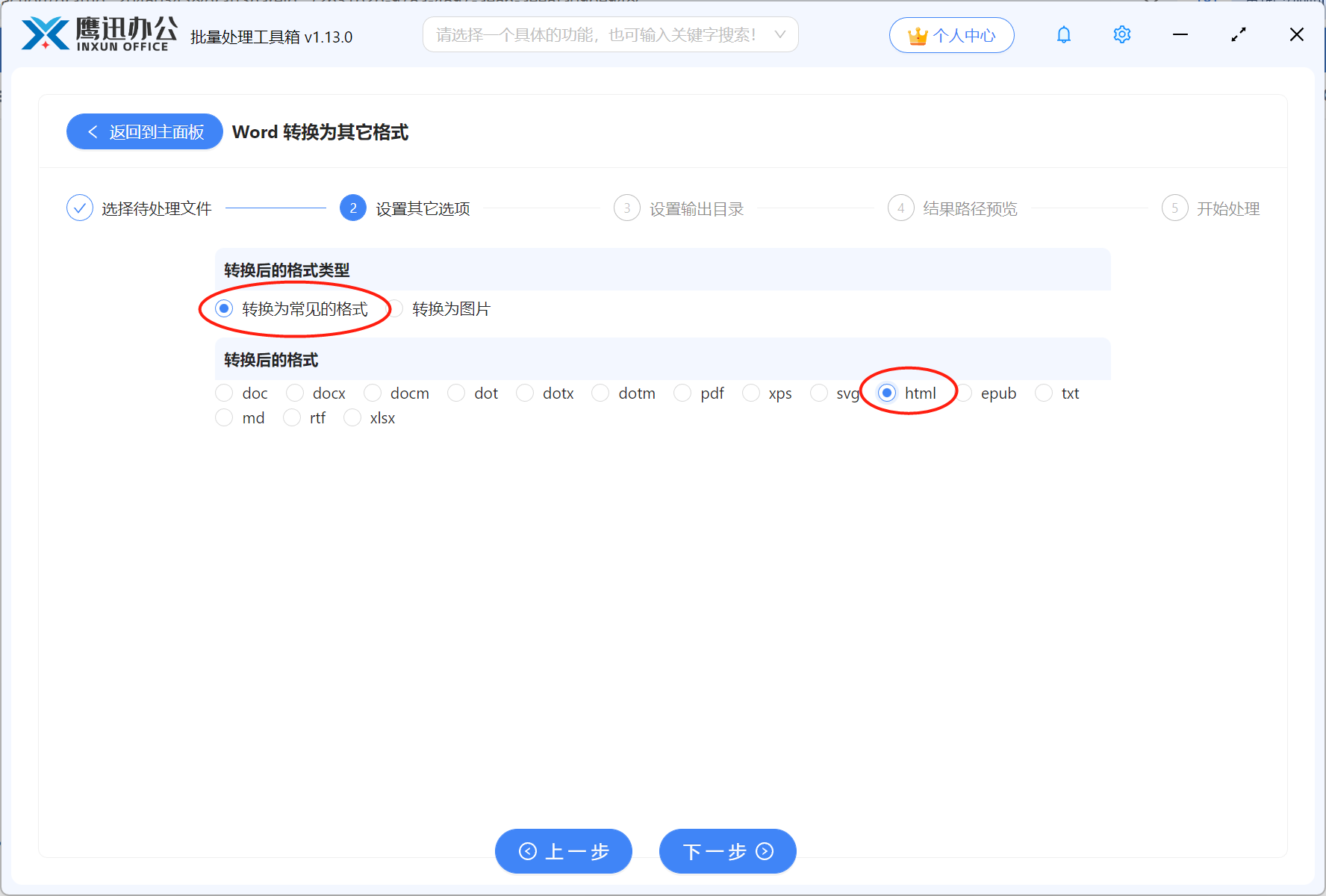The width and height of the screenshot is (1326, 896).
Task: Click the fullscreen expand icon
Action: pos(1238,34)
